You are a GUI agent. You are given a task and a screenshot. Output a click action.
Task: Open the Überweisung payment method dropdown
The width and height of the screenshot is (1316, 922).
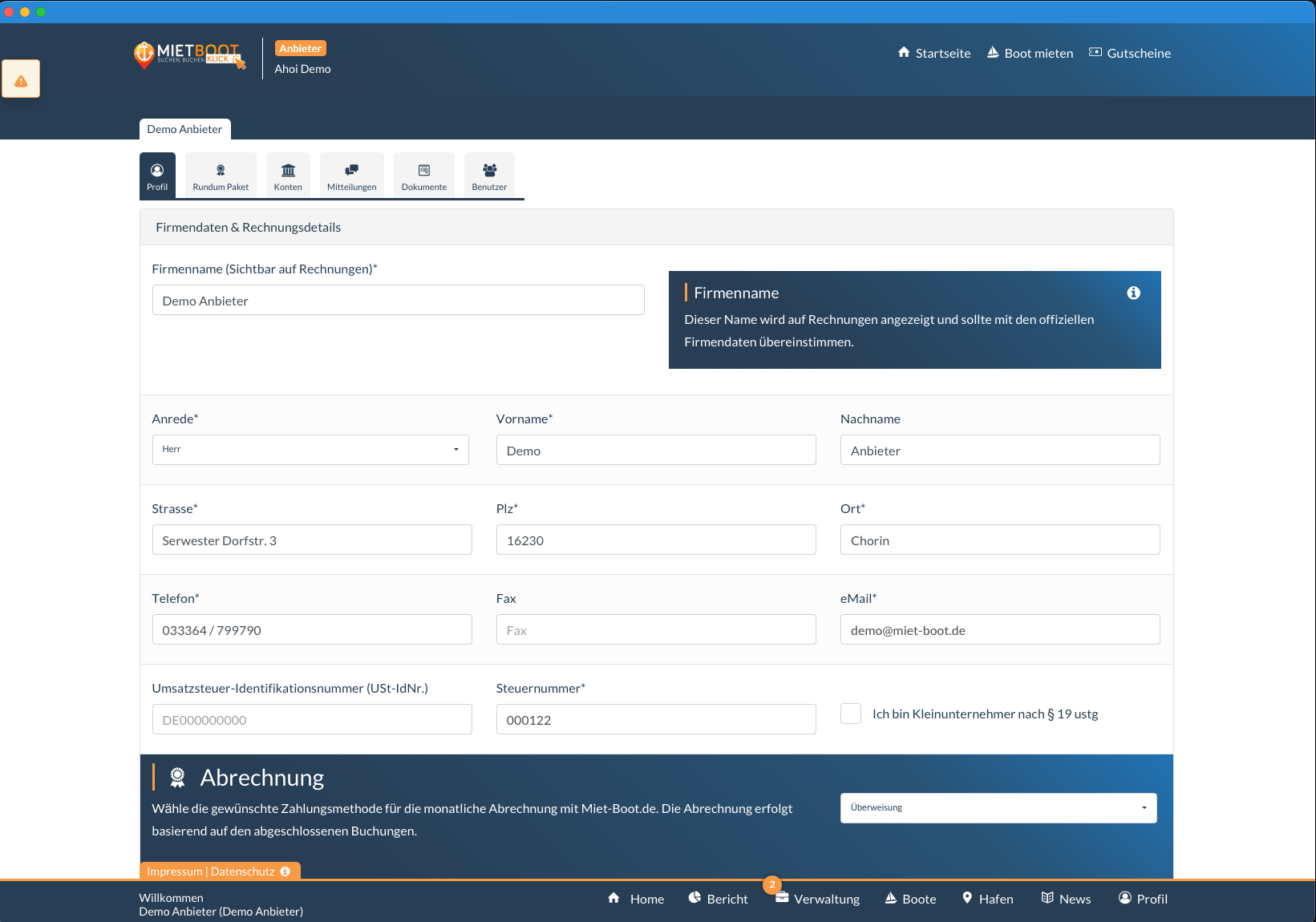click(x=998, y=808)
